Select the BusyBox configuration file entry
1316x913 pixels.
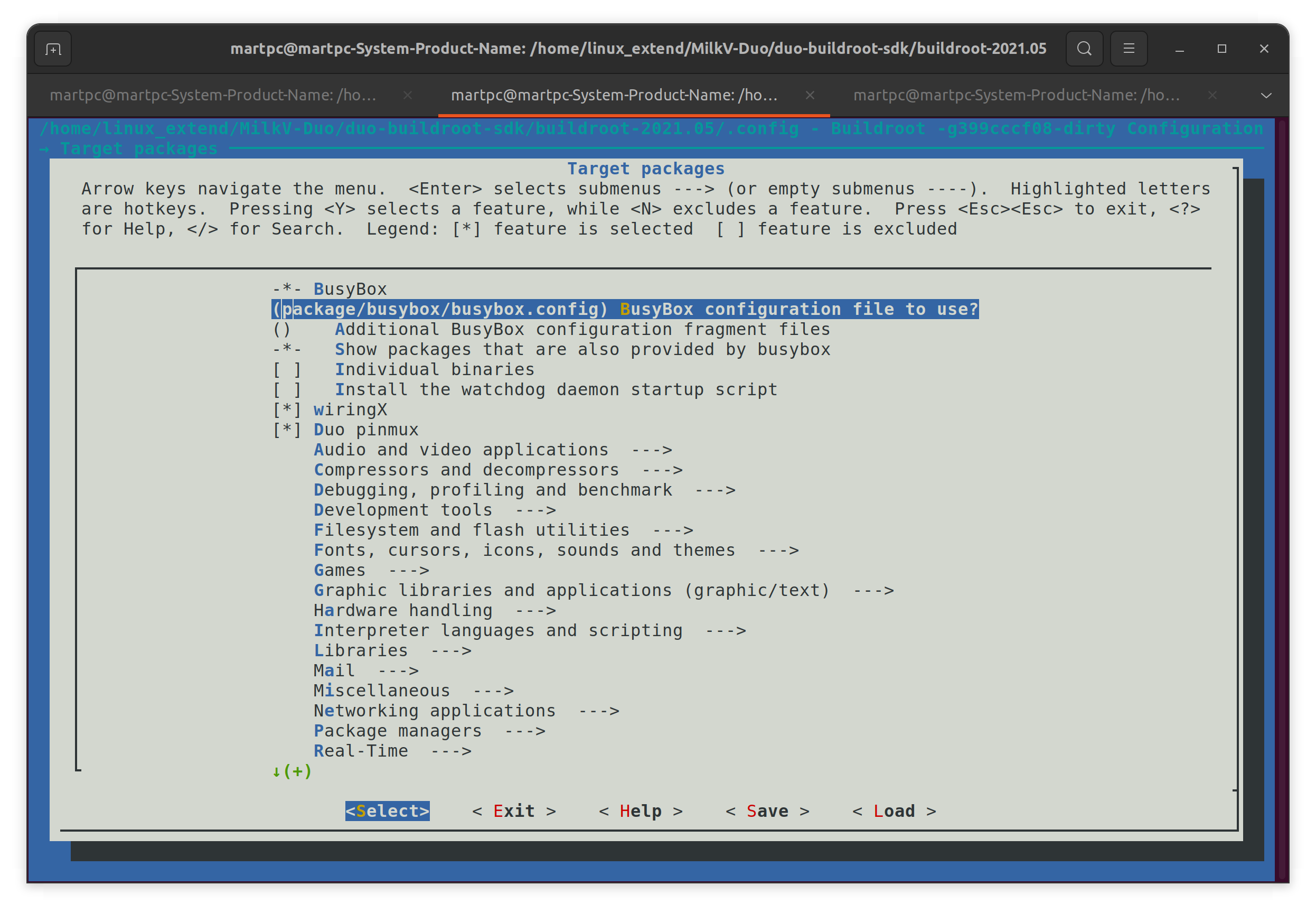[624, 310]
